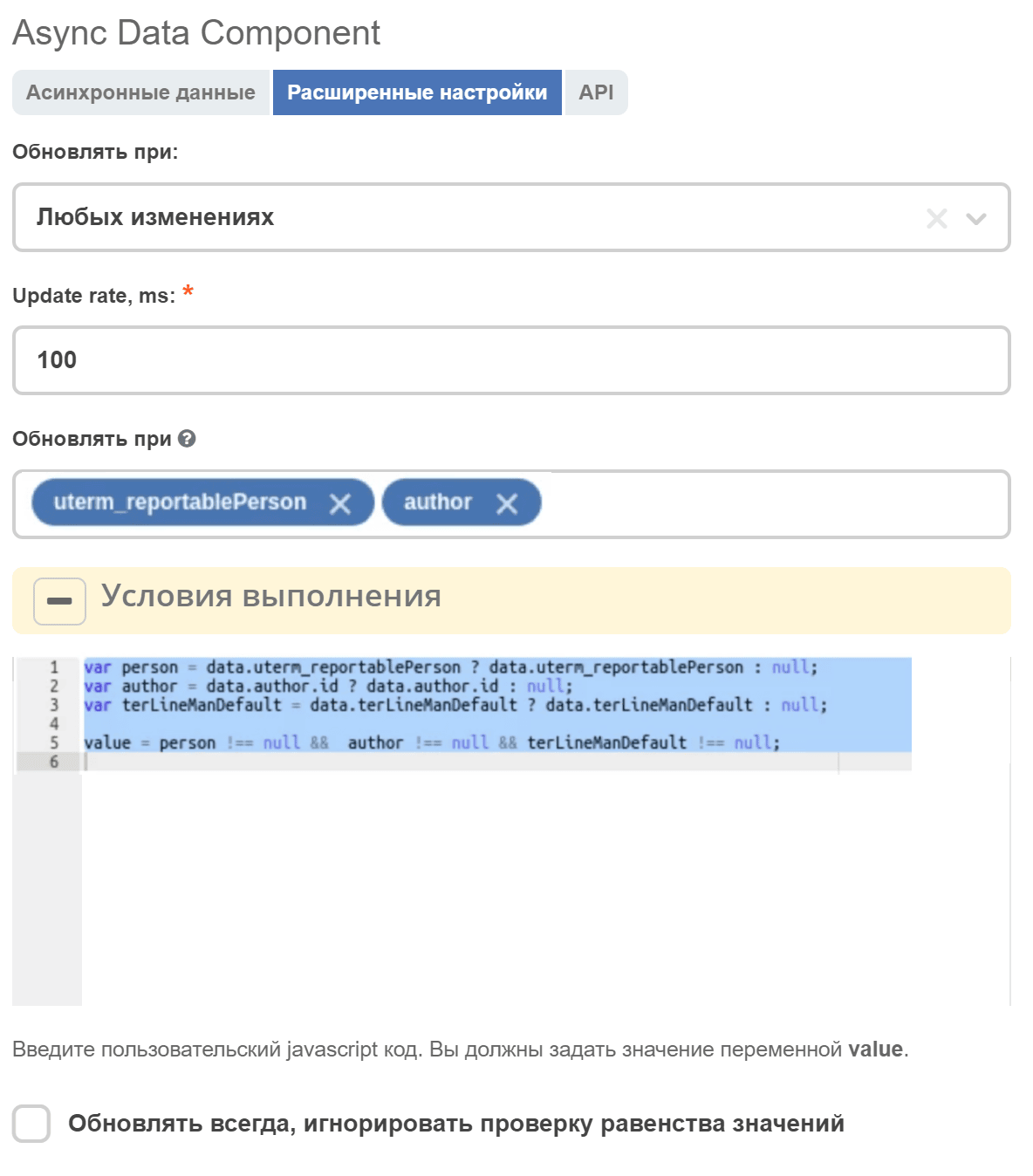Click line number 1 in editor gutter

(54, 667)
